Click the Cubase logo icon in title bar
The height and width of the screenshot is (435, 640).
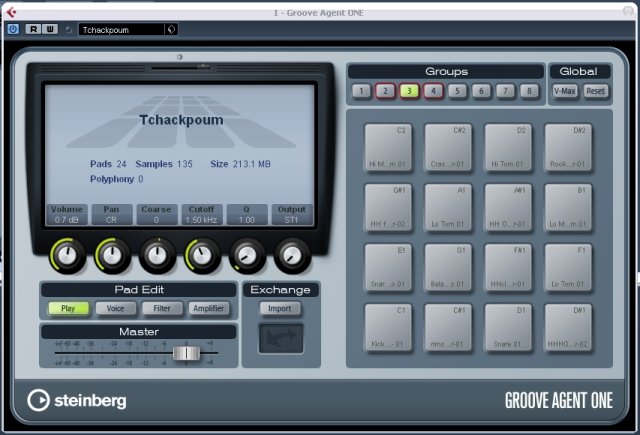pos(11,12)
